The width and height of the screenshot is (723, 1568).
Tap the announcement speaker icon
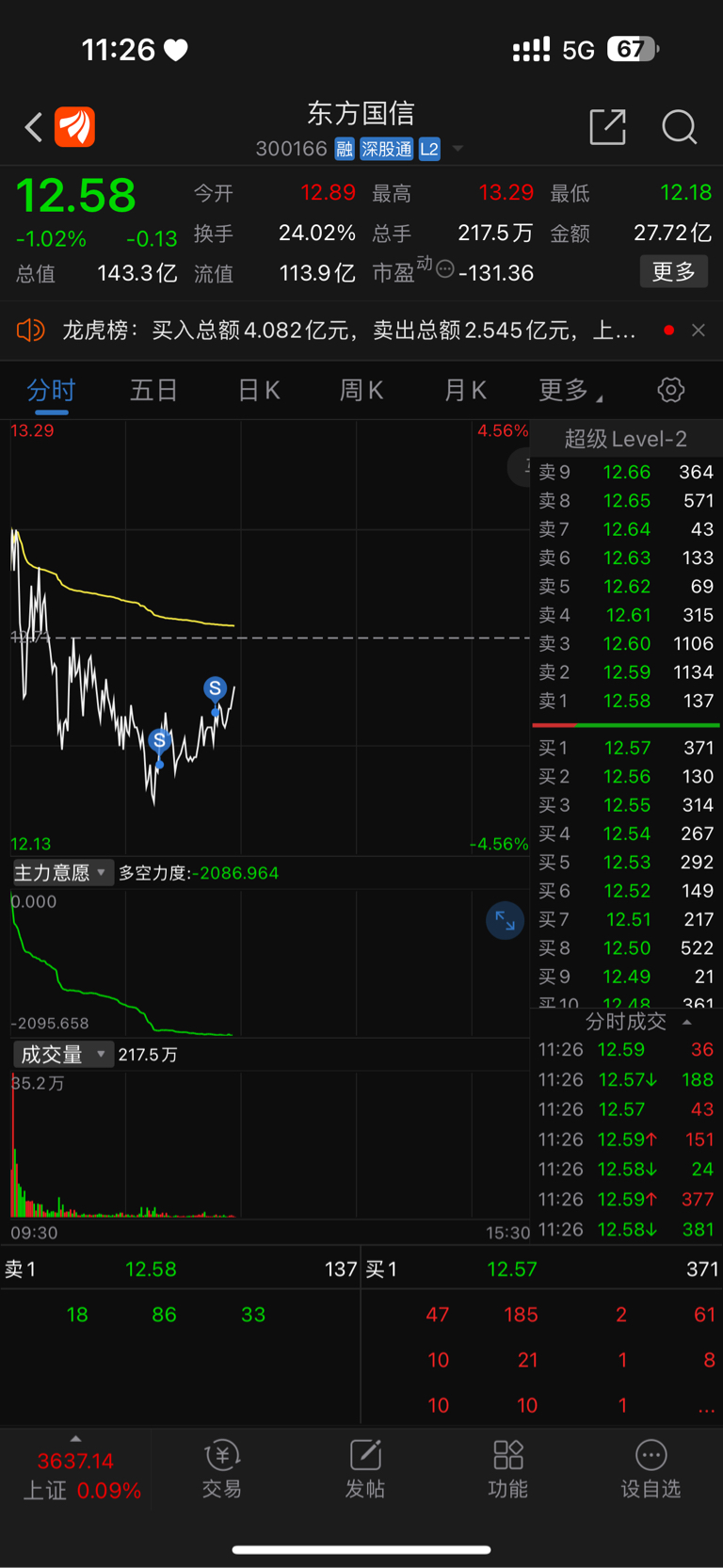(x=30, y=330)
